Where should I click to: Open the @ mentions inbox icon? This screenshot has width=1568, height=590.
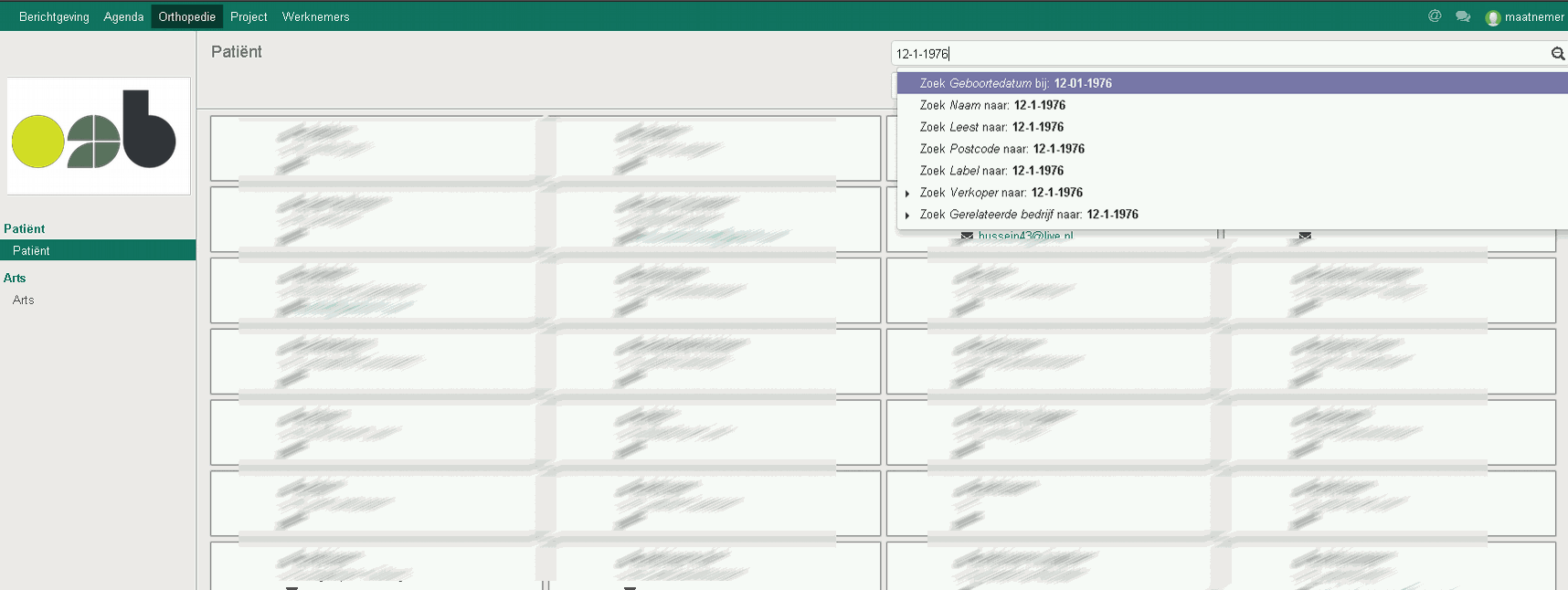(1435, 16)
